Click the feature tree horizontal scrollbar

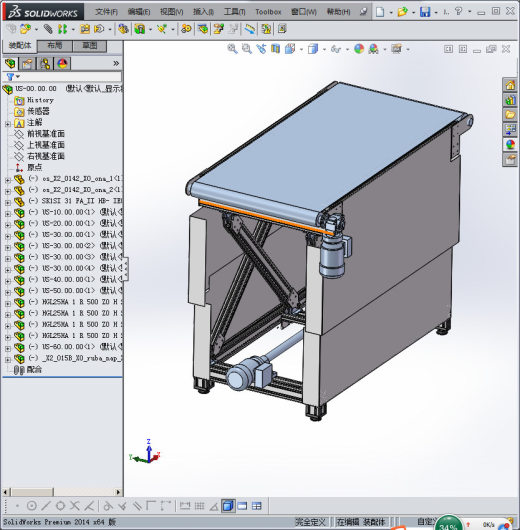point(62,492)
